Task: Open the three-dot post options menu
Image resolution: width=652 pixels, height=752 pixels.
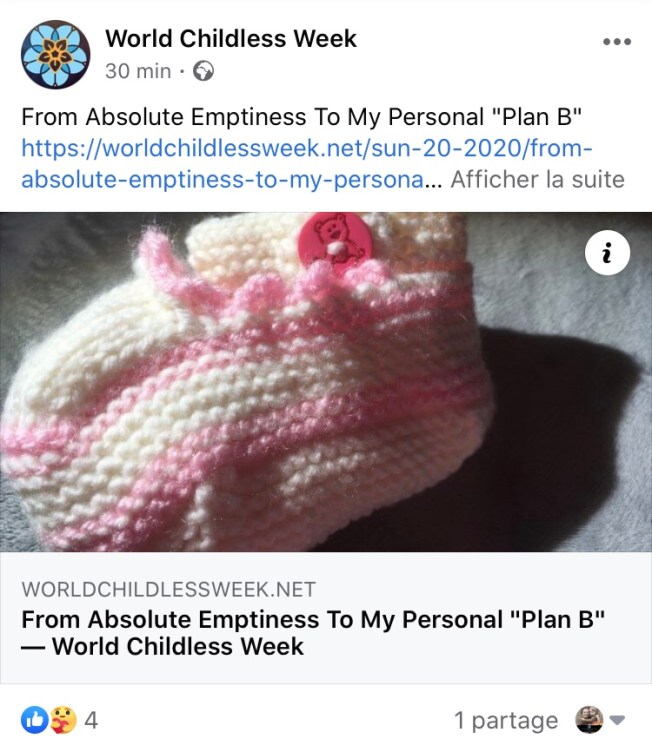Action: (x=617, y=42)
